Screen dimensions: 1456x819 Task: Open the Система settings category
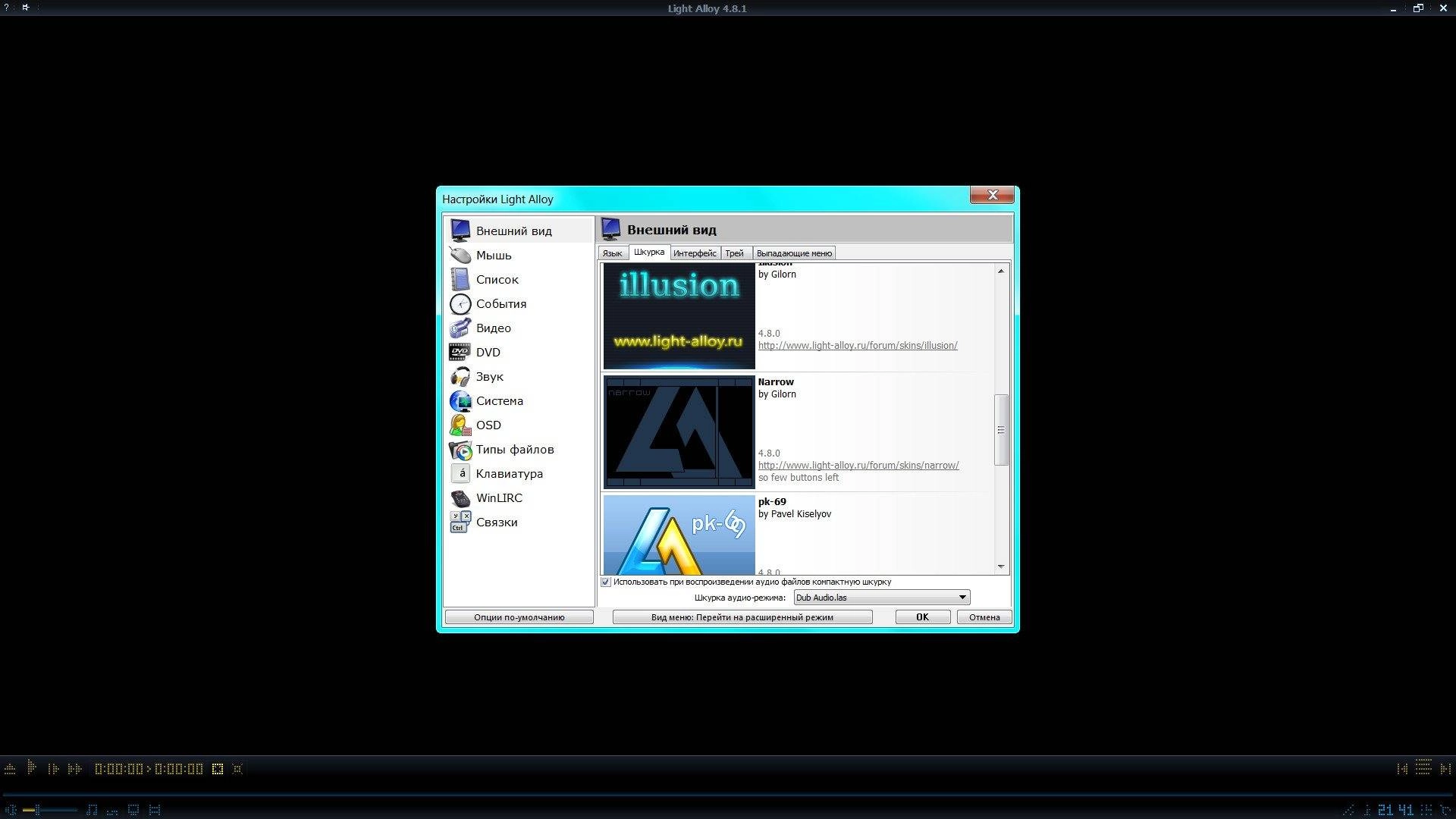[x=518, y=401]
